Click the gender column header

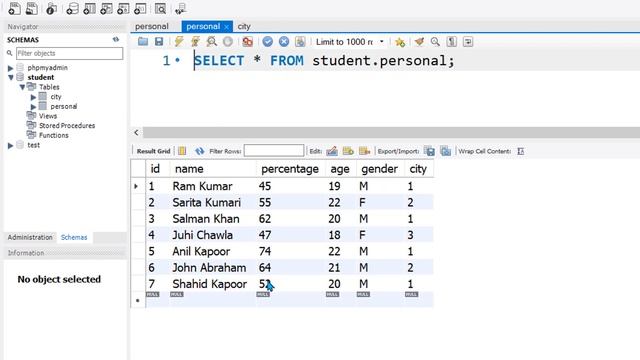pos(379,169)
